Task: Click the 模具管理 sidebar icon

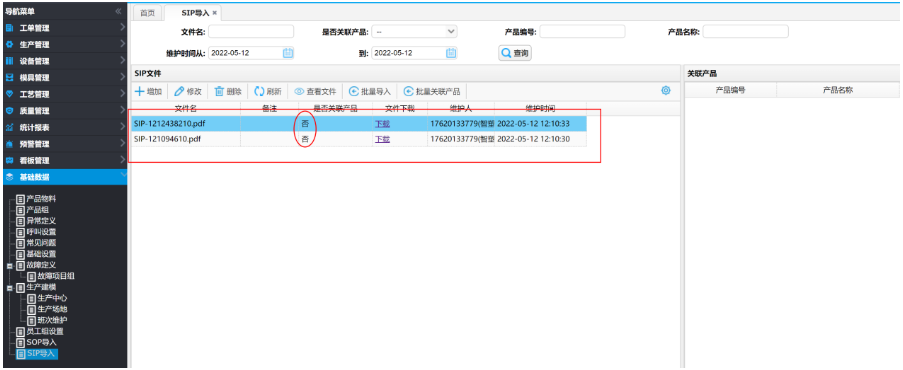Action: [9, 77]
